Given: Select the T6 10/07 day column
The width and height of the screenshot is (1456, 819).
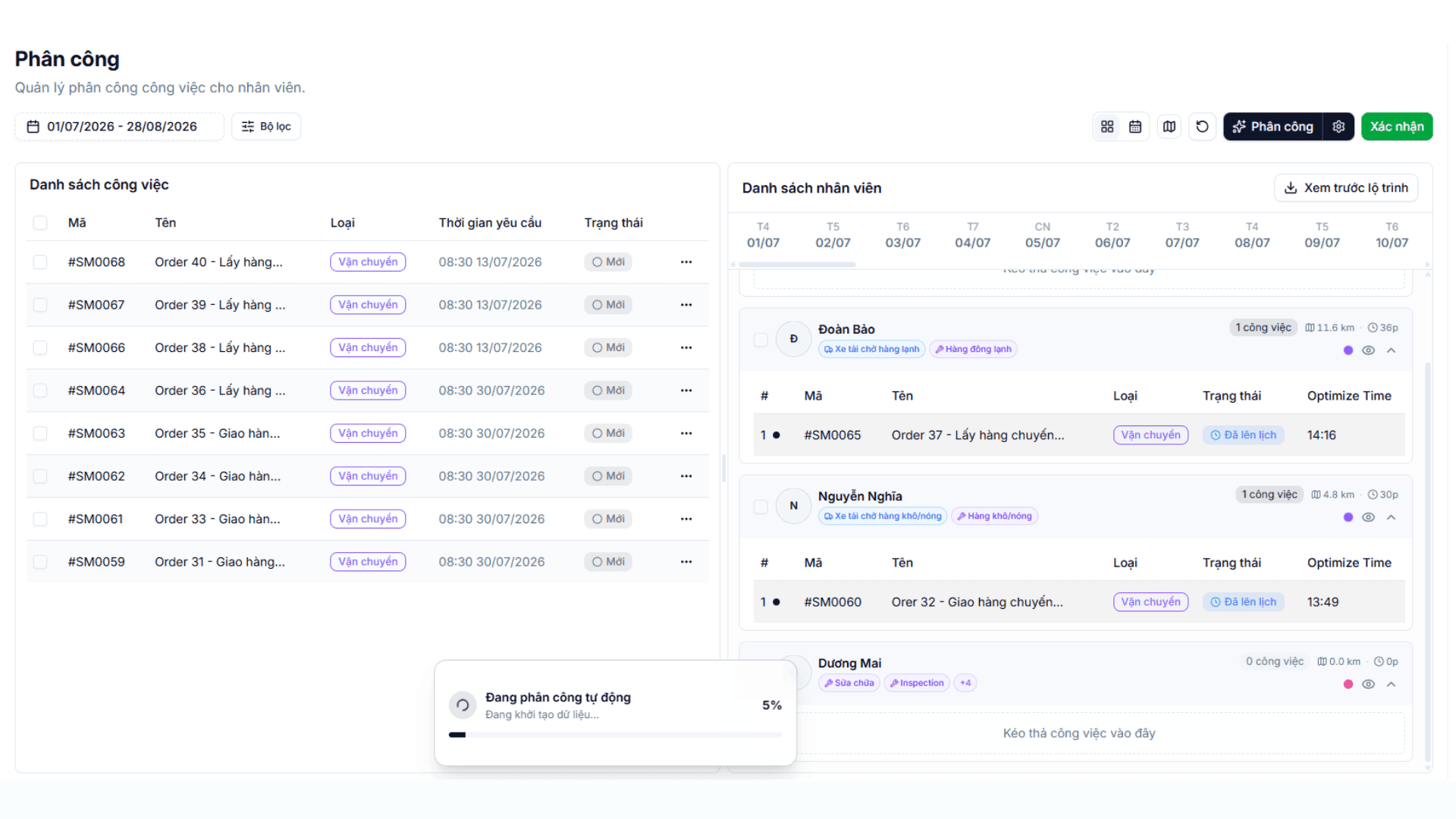Looking at the screenshot, I should tap(1392, 236).
